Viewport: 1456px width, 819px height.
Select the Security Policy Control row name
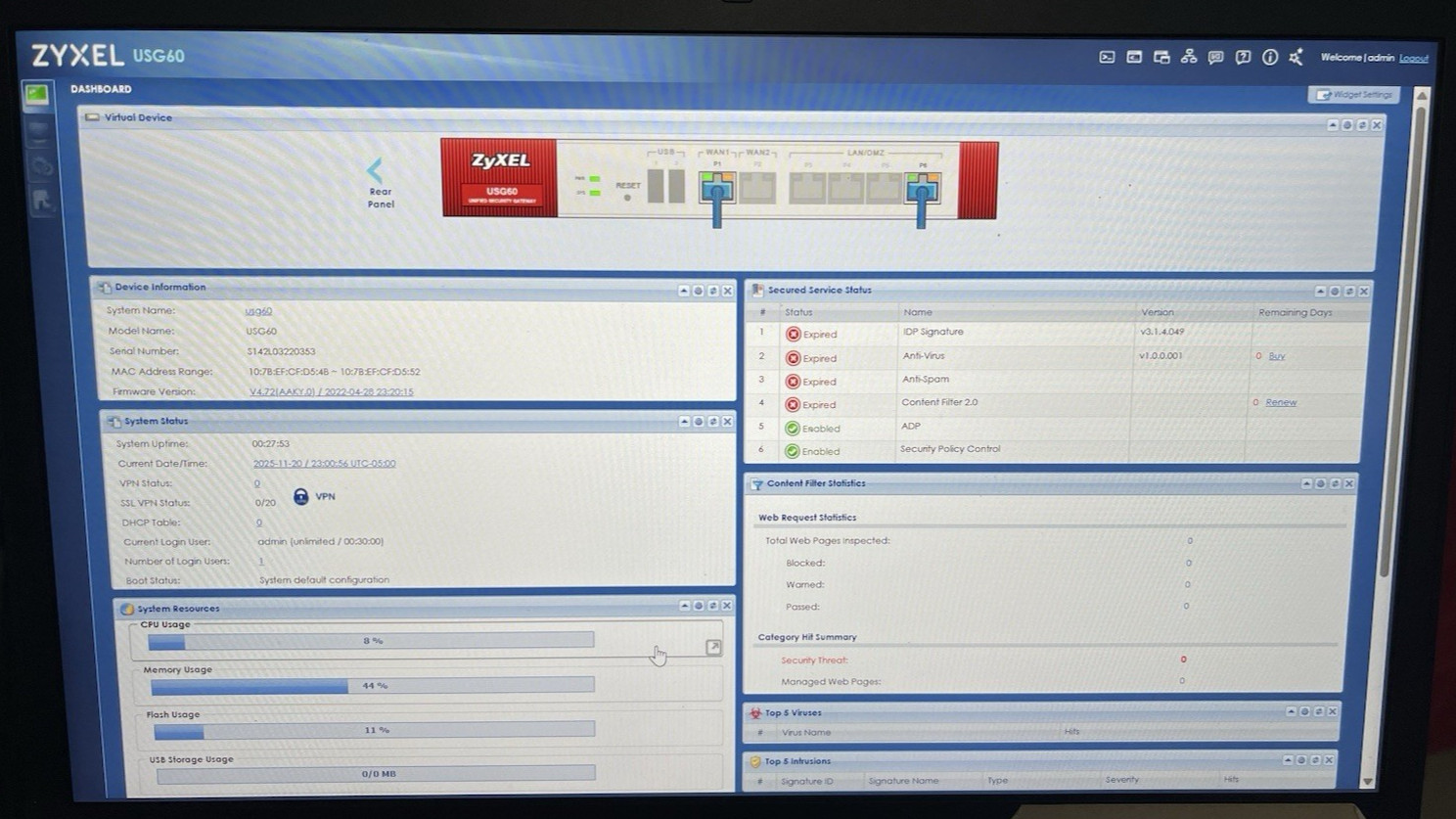(x=950, y=449)
